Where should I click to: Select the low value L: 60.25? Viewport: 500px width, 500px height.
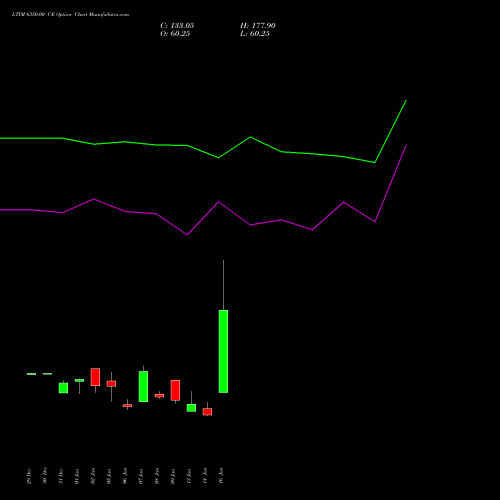point(255,34)
